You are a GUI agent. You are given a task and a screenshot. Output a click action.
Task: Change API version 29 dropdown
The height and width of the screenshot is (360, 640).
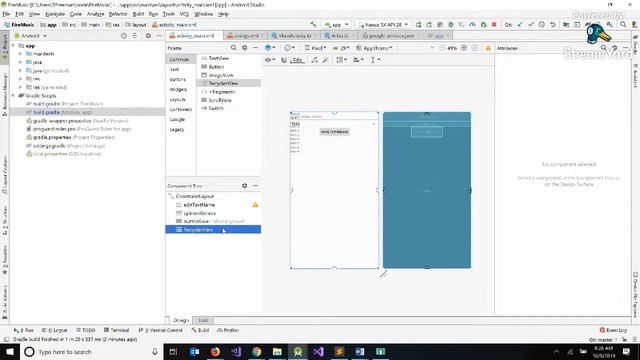(341, 48)
